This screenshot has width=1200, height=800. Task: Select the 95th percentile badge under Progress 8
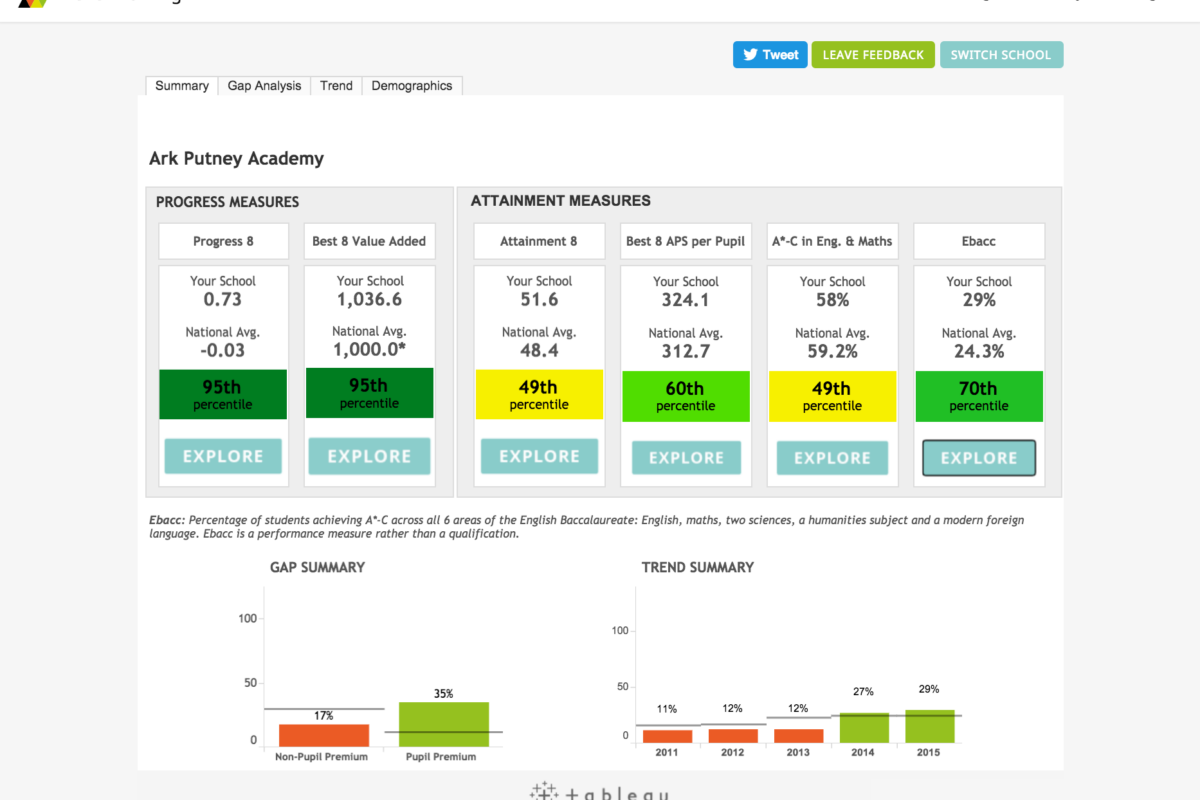pyautogui.click(x=222, y=394)
